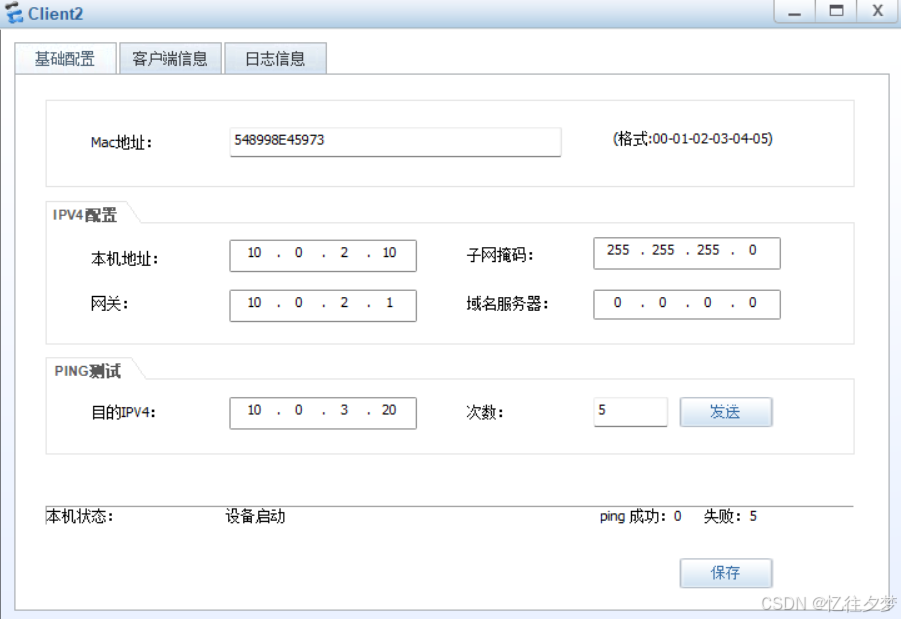The height and width of the screenshot is (619, 901).
Task: Click the 设备启动 status text
Action: (255, 516)
